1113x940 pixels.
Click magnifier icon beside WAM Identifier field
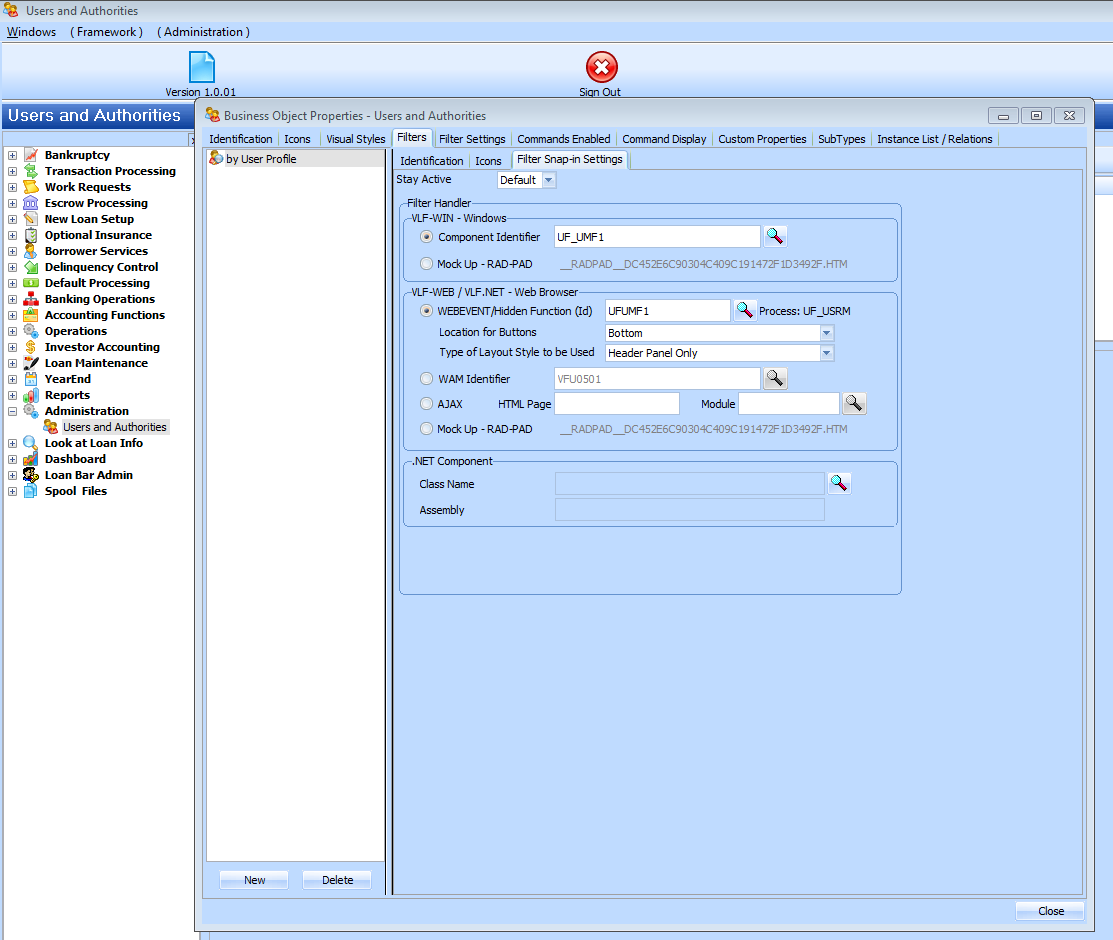pyautogui.click(x=776, y=379)
